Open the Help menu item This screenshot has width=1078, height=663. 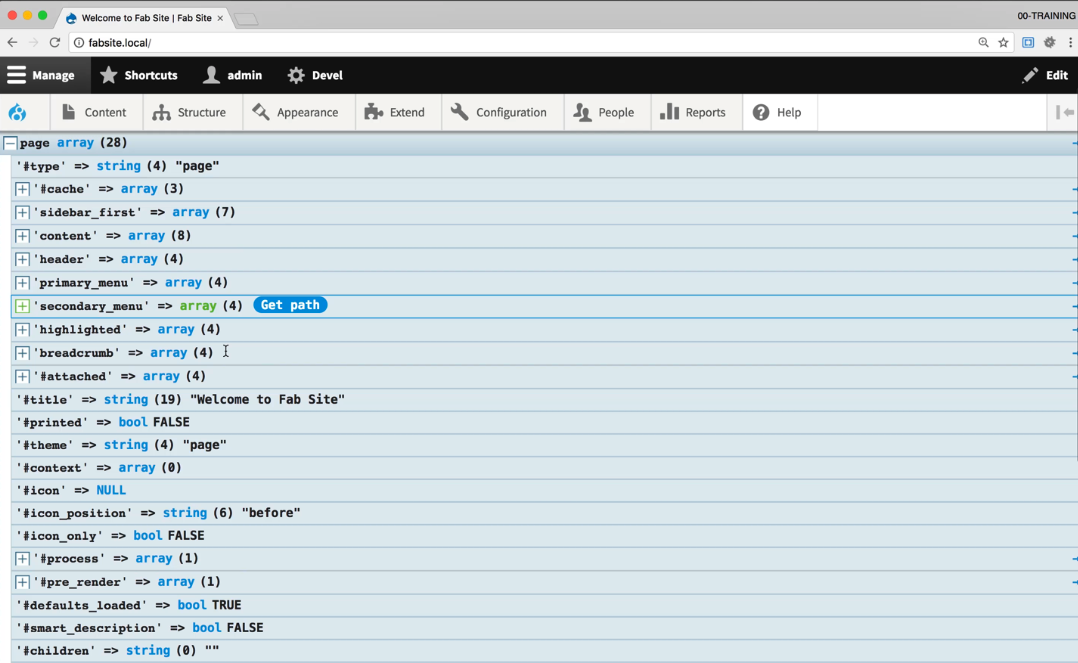(778, 112)
